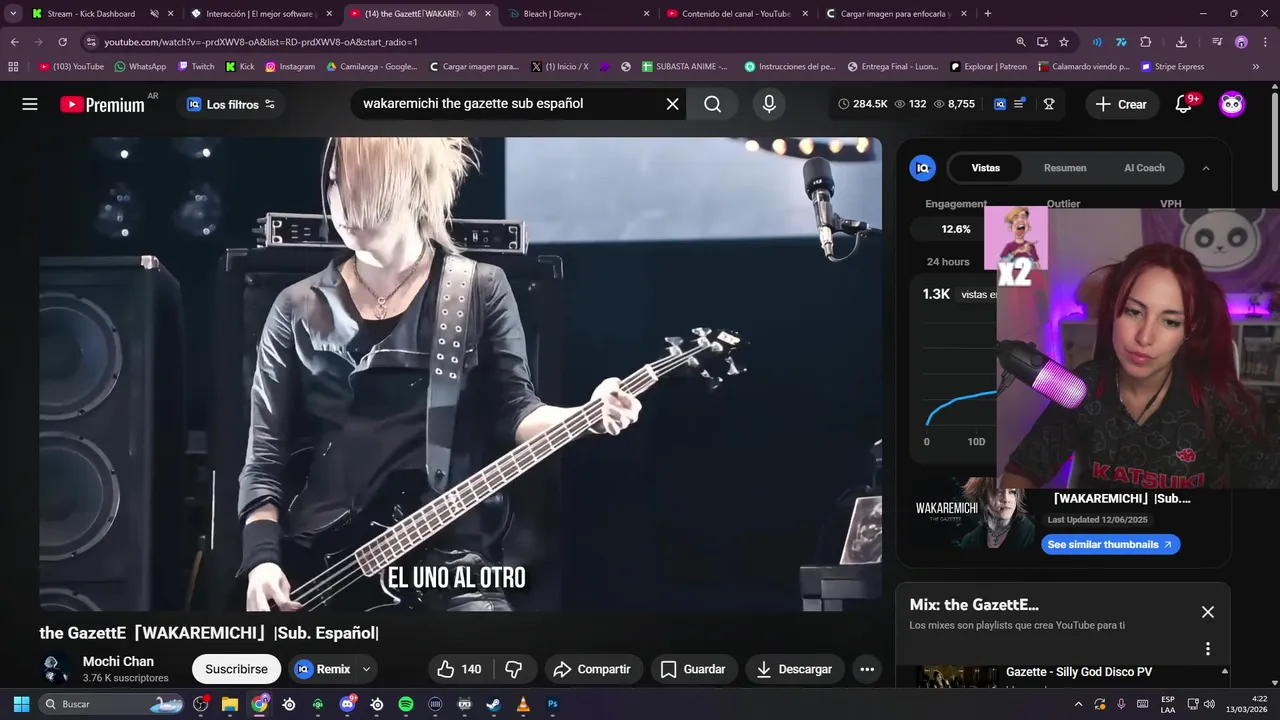Open YouTube notifications bell
The height and width of the screenshot is (720, 1280).
pos(1184,104)
